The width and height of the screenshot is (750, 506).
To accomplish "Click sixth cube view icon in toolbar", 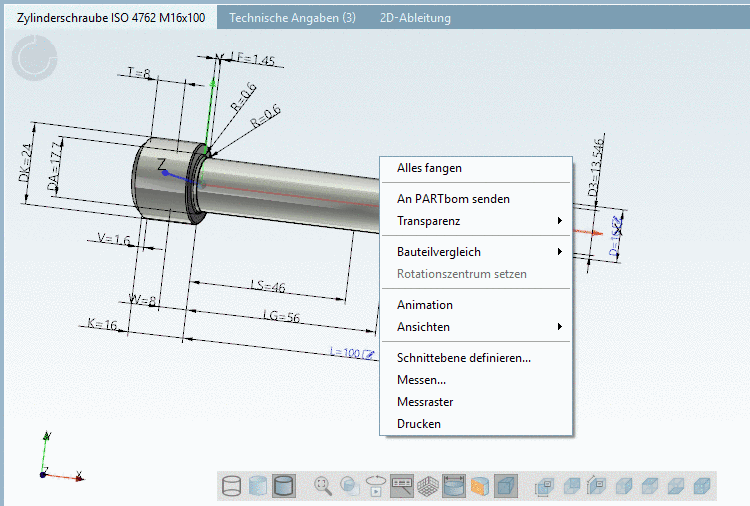I will click(675, 486).
